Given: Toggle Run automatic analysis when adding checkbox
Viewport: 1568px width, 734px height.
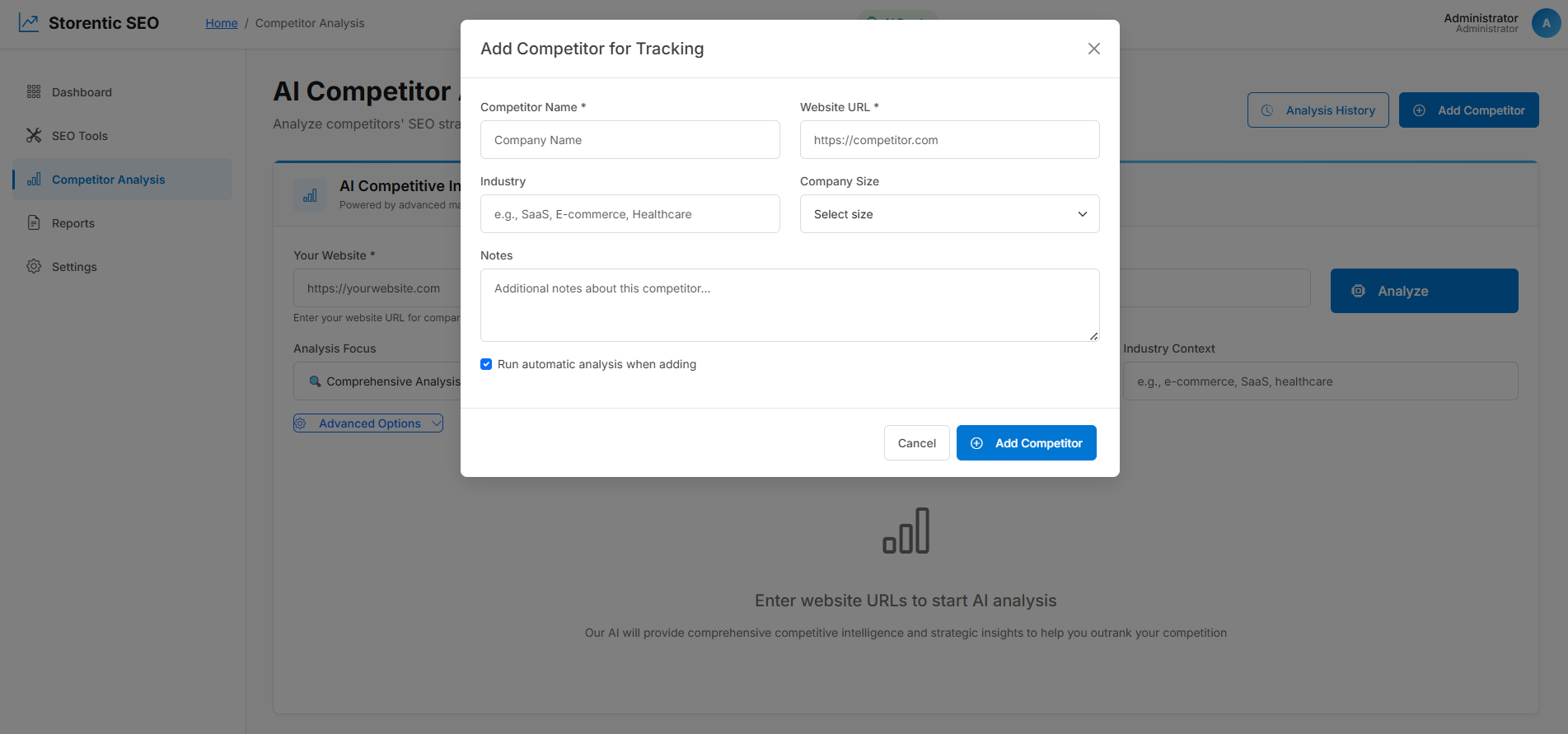Looking at the screenshot, I should pos(486,364).
